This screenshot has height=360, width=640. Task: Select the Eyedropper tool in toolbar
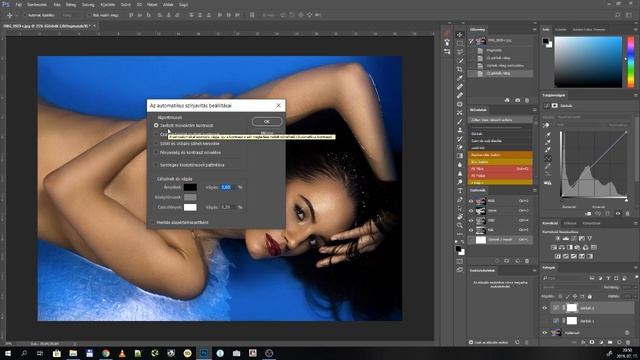[460, 78]
